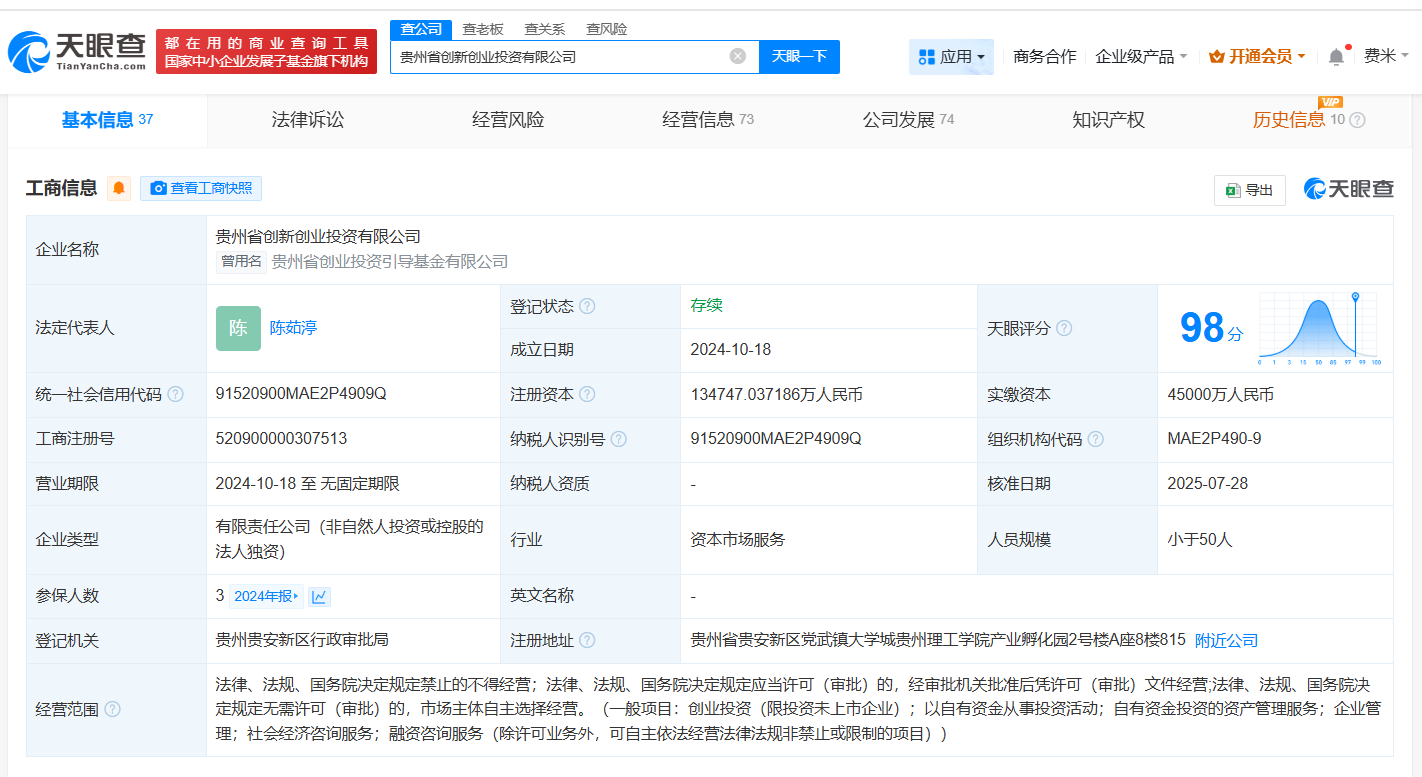1422x777 pixels.
Task: Click the 天眼一下 search button
Action: 799,57
